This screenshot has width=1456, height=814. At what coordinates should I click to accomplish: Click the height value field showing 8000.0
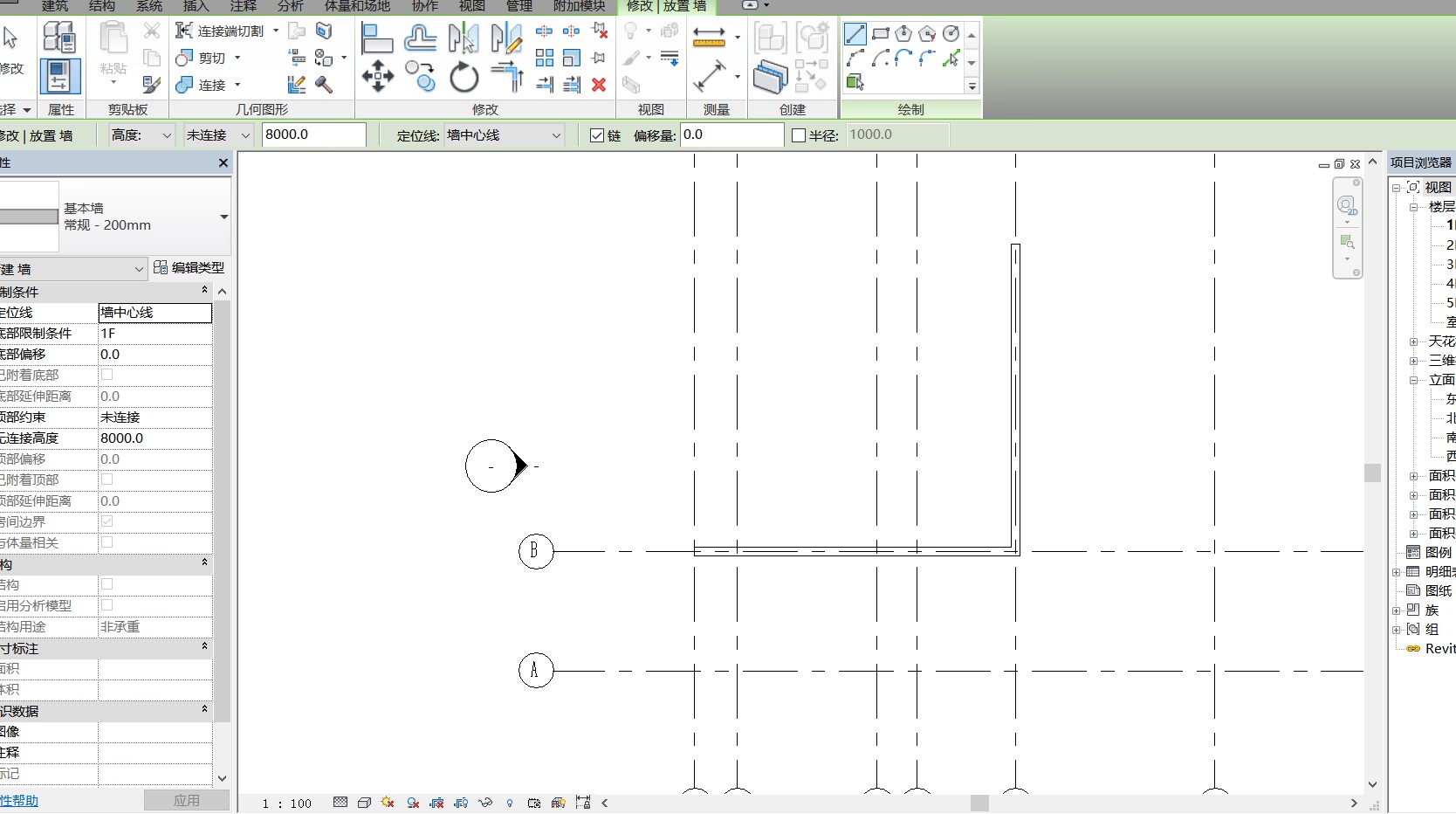[x=313, y=135]
